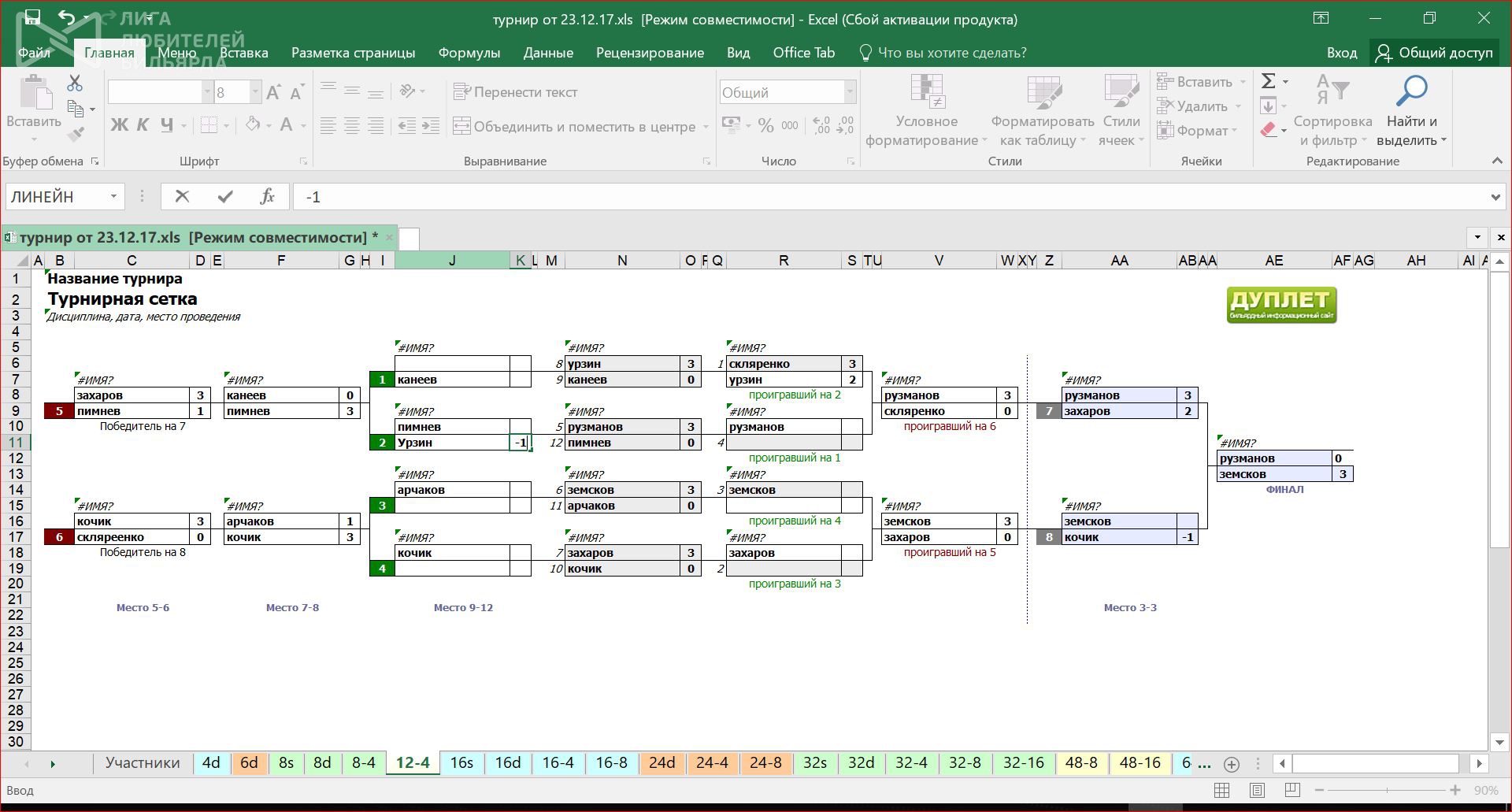Collapse the ribbon with the arrow
This screenshot has width=1512, height=812.
pos(1497,161)
